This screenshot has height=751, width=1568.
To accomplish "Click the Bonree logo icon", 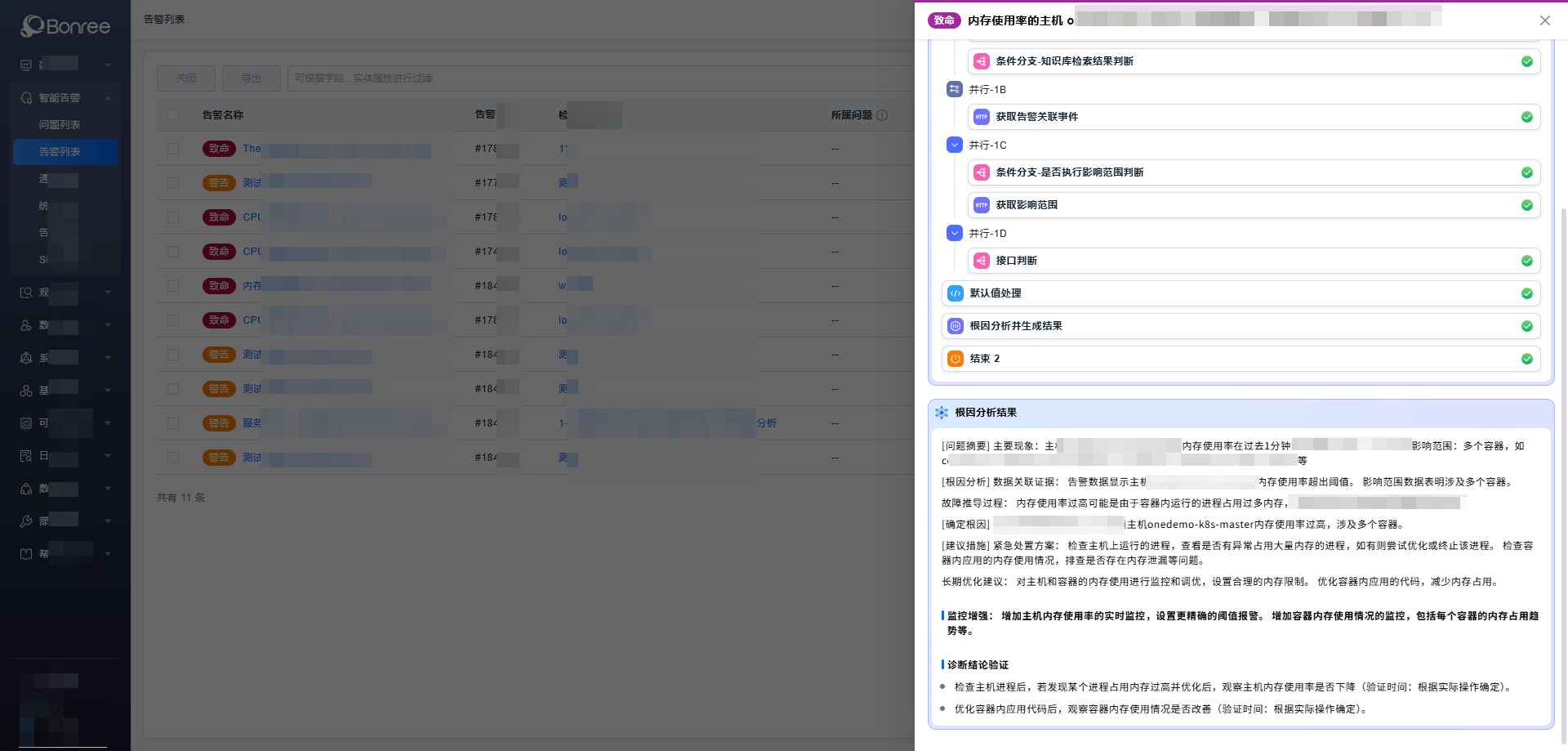I will (33, 26).
